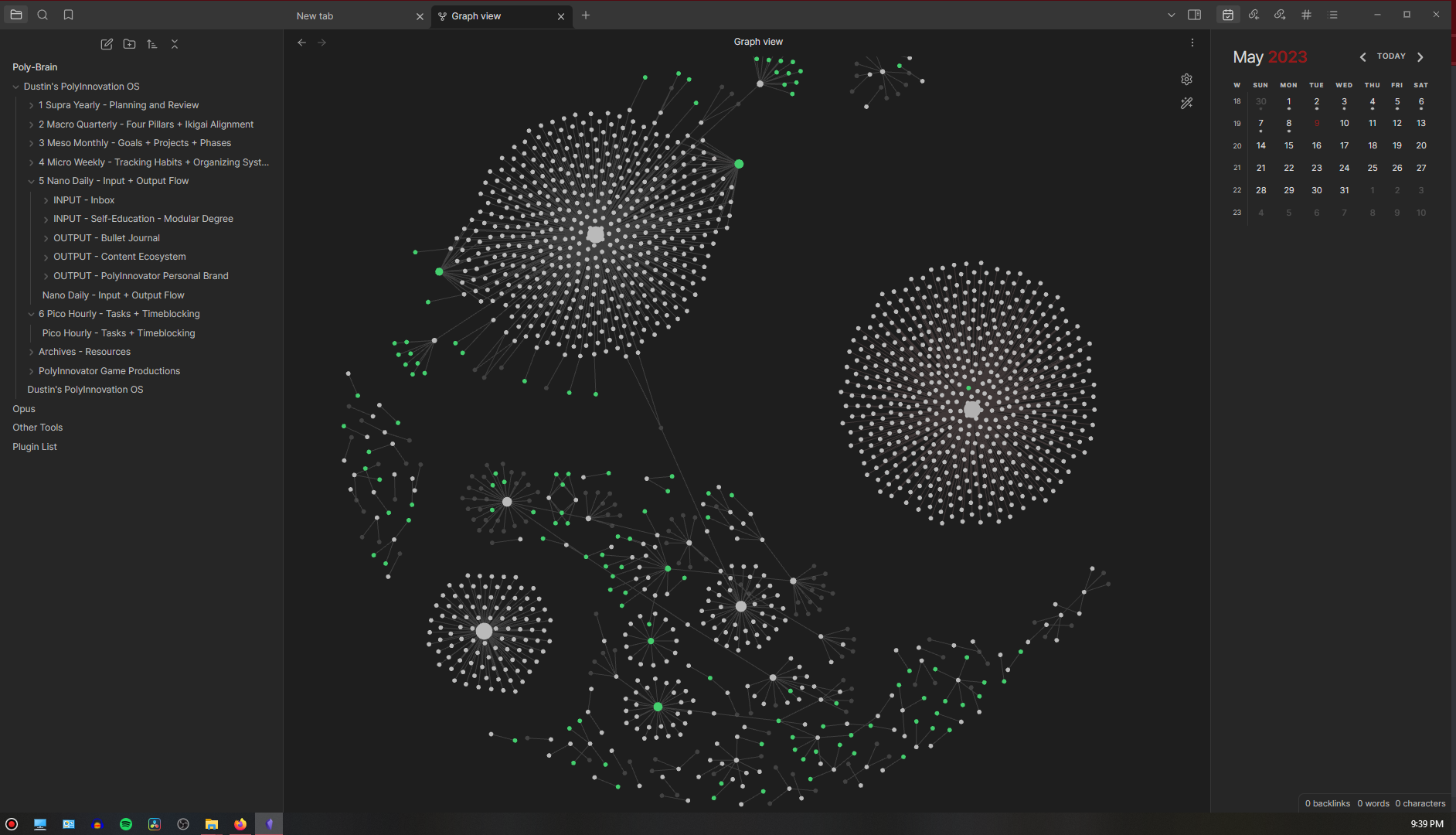This screenshot has width=1456, height=835.
Task: Collapse all folders in file explorer
Action: coord(175,44)
